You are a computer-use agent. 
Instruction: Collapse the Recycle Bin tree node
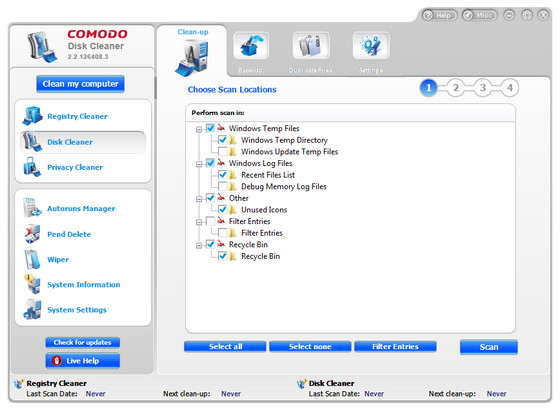pos(199,245)
